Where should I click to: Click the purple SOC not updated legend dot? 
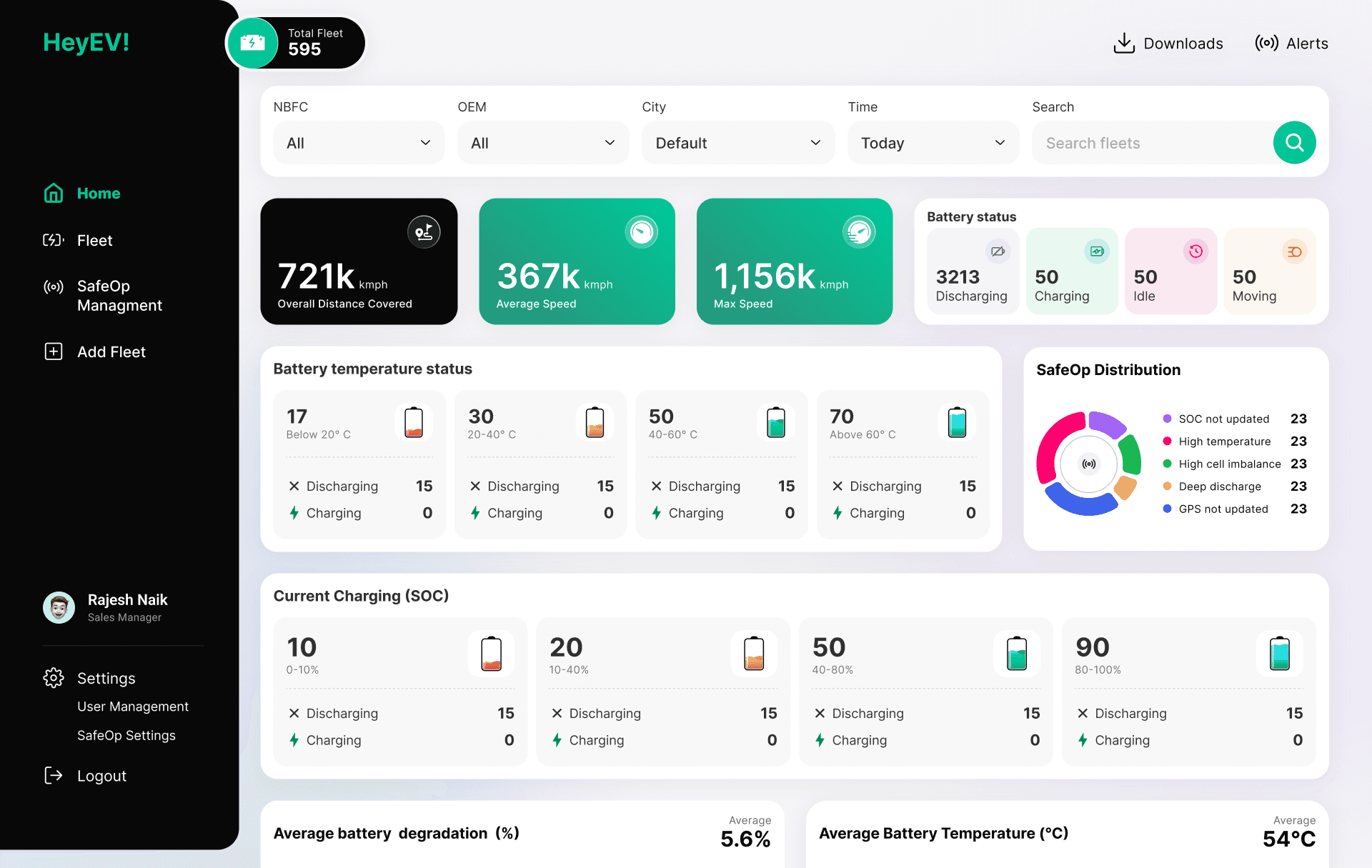[x=1167, y=419]
